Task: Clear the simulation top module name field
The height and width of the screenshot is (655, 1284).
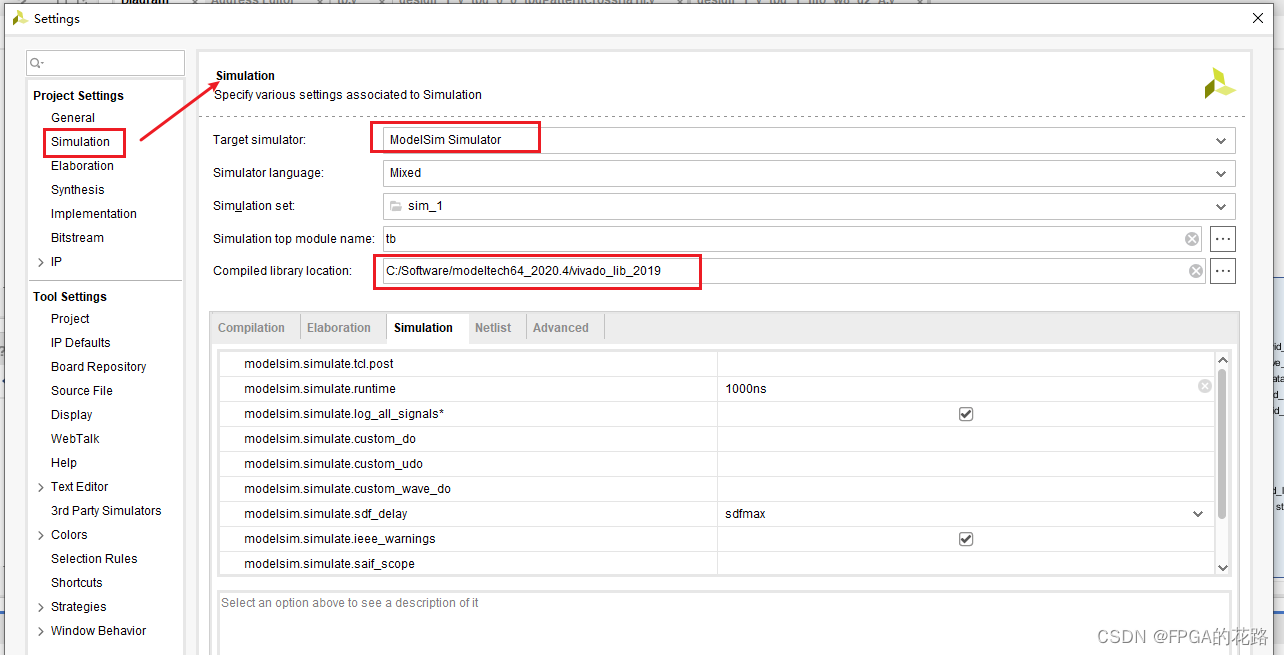Action: (x=1192, y=239)
